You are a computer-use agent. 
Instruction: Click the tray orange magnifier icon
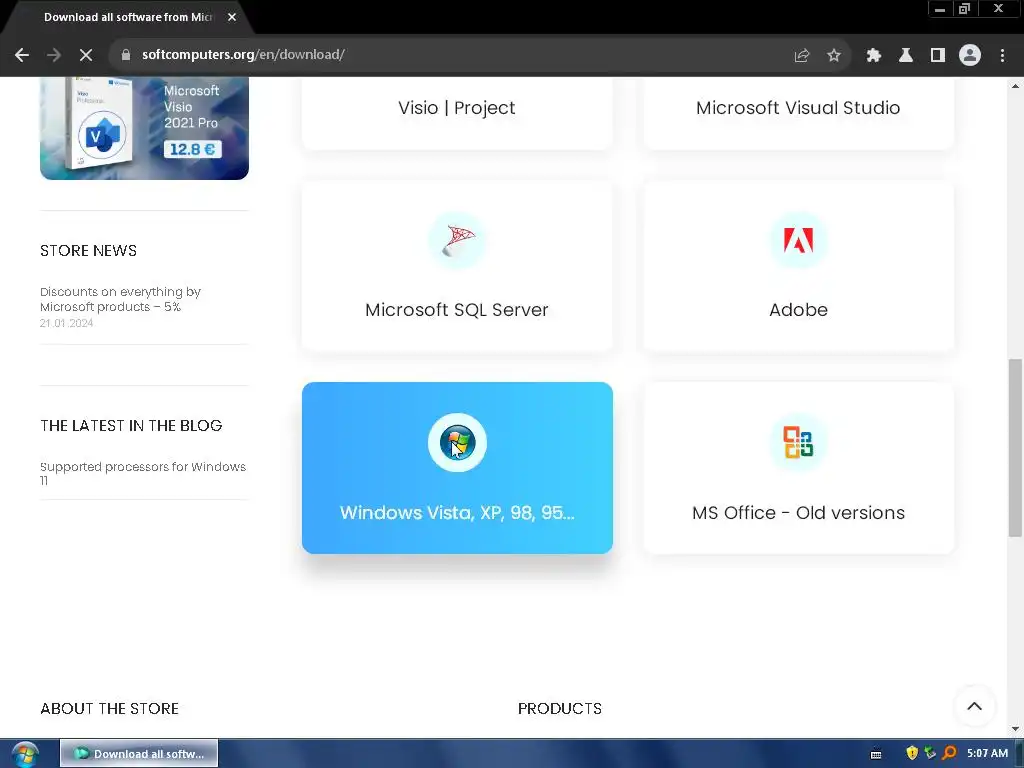950,753
